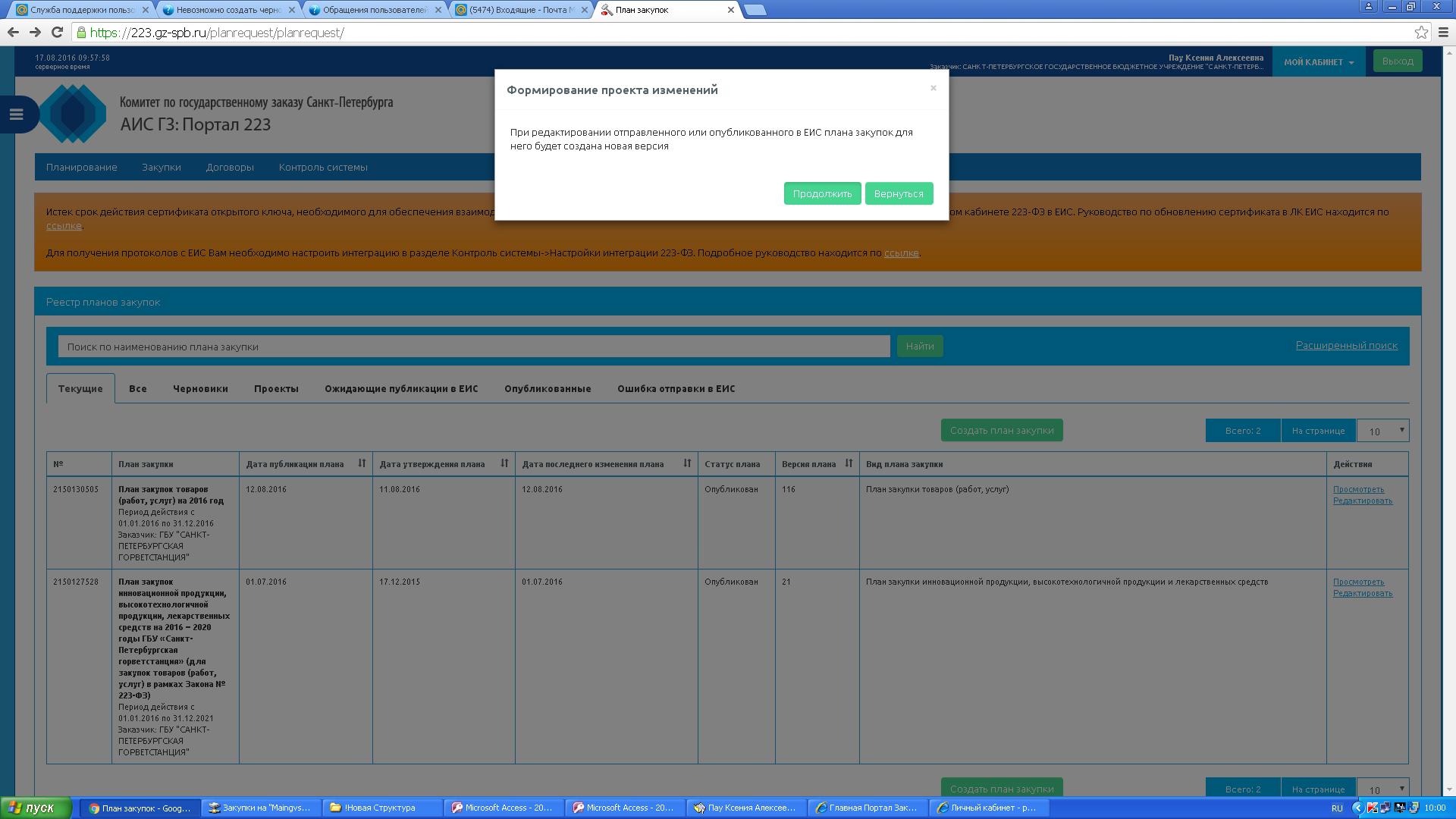Bookmark page with the star icon
The width and height of the screenshot is (1456, 819).
pyautogui.click(x=1421, y=33)
